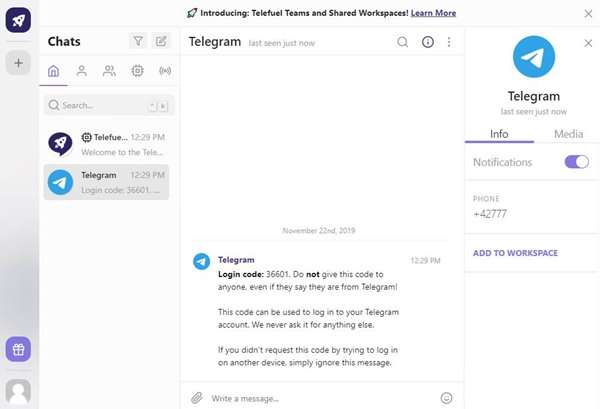Close the Telegram info side panel

point(589,43)
